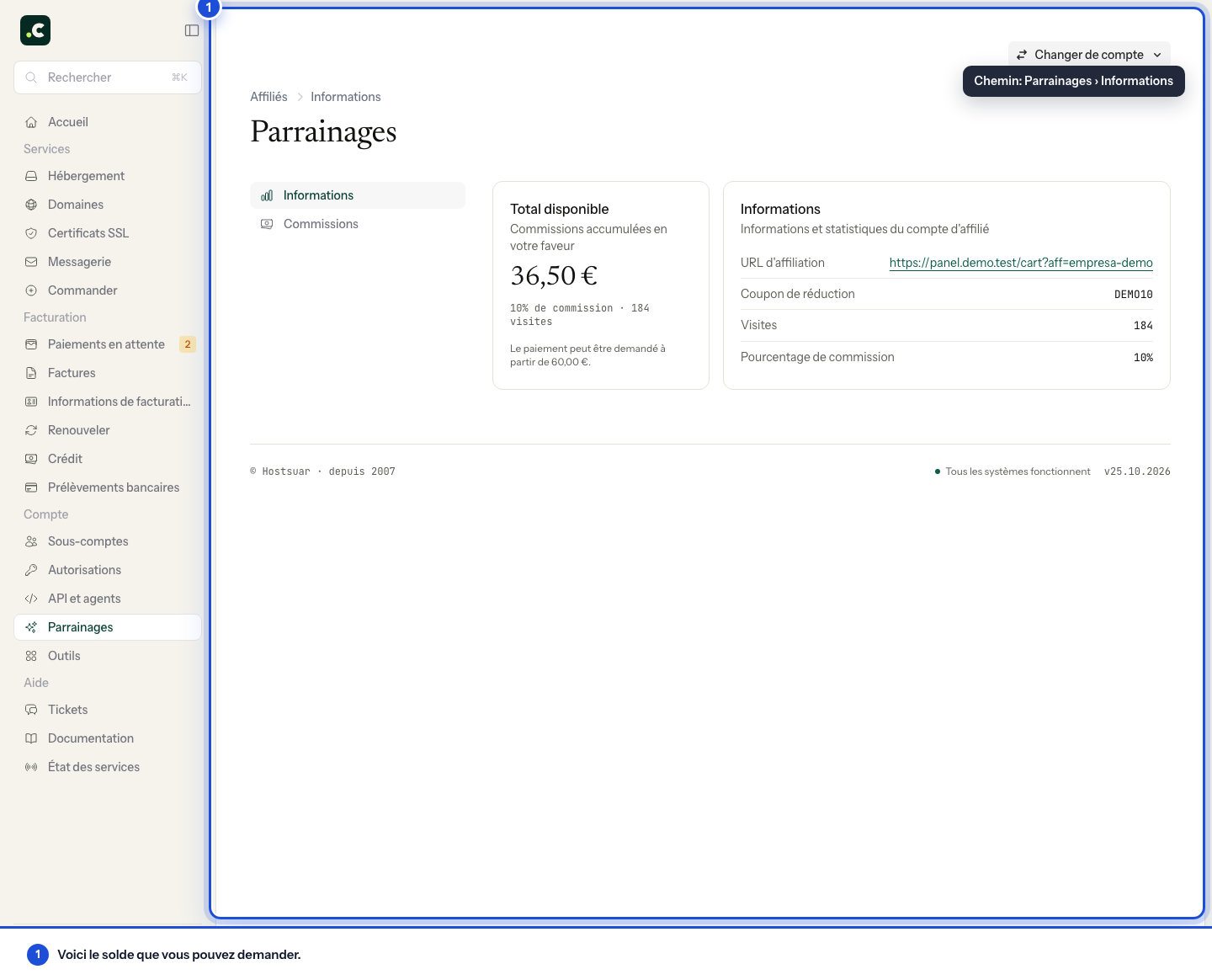Image resolution: width=1212 pixels, height=980 pixels.
Task: Toggle the sidebar collapse icon
Action: point(192,30)
